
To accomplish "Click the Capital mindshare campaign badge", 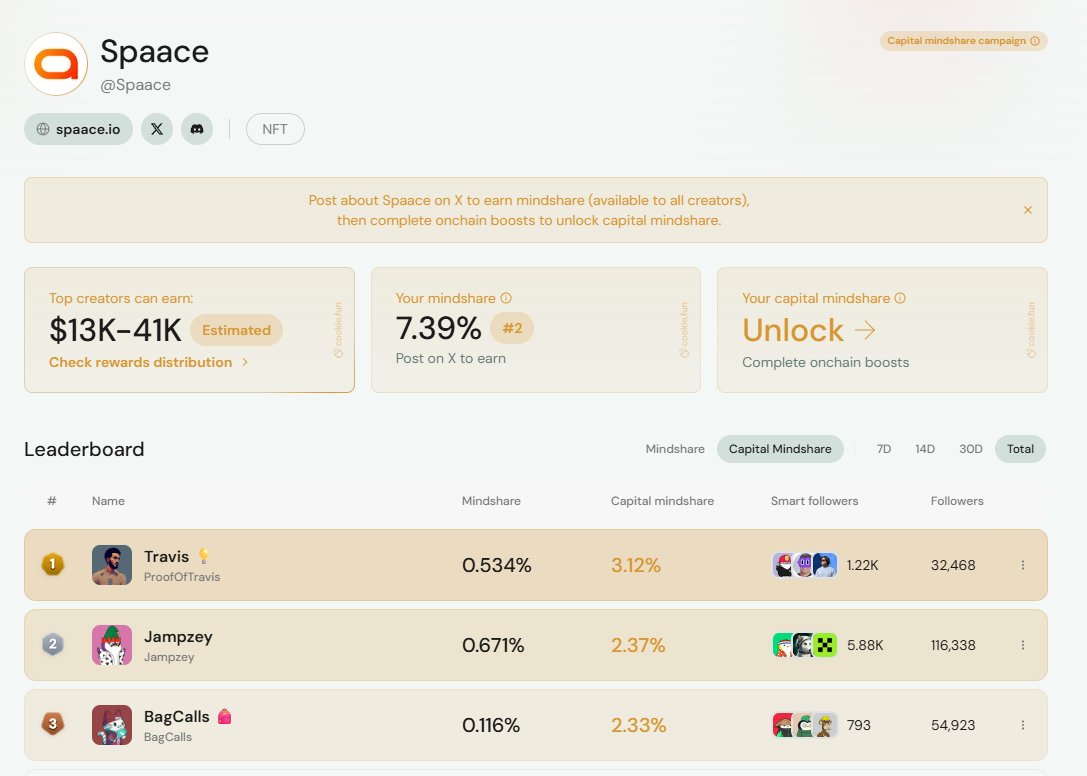I will click(x=964, y=41).
